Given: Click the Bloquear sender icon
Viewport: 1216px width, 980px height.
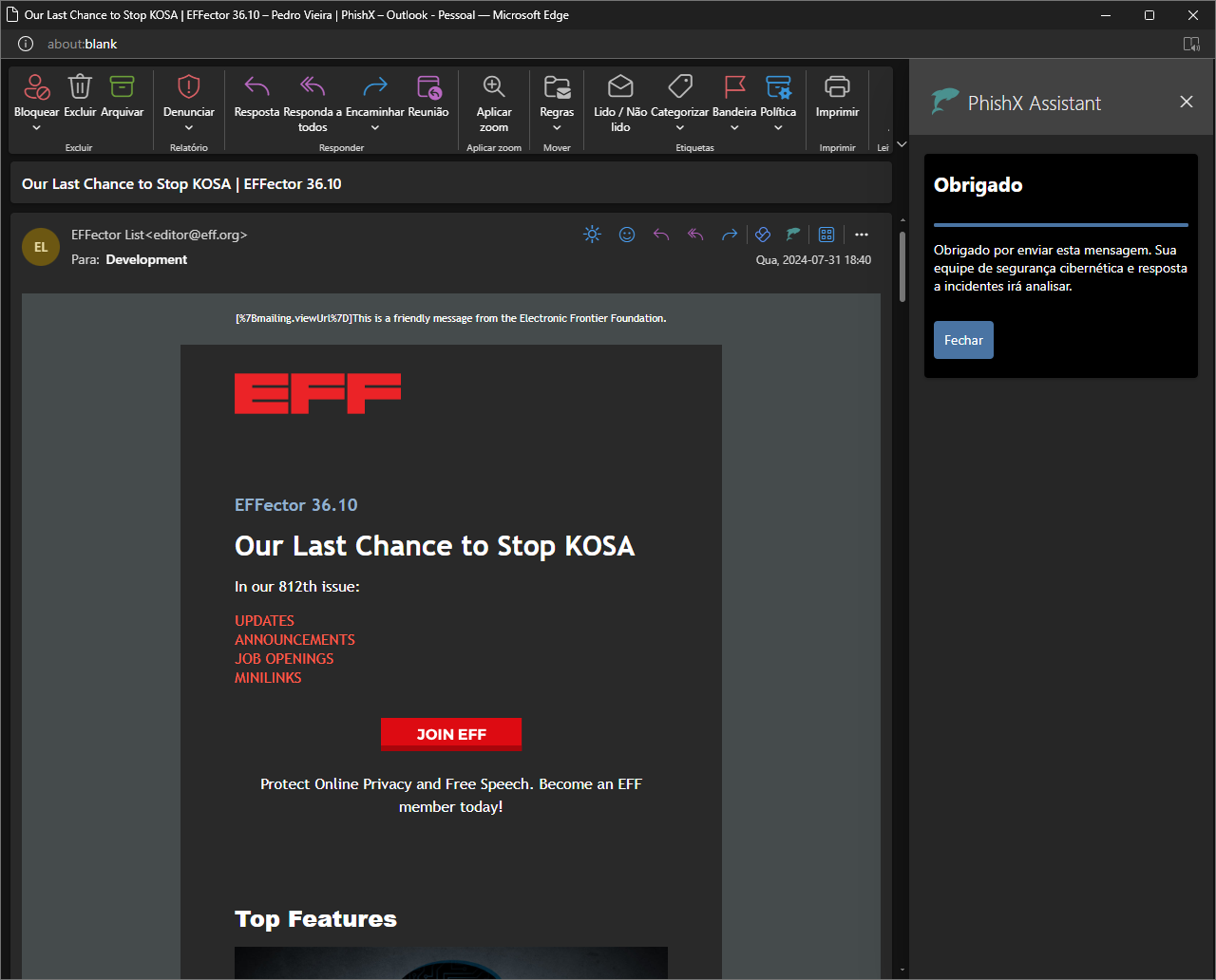Looking at the screenshot, I should pyautogui.click(x=37, y=87).
